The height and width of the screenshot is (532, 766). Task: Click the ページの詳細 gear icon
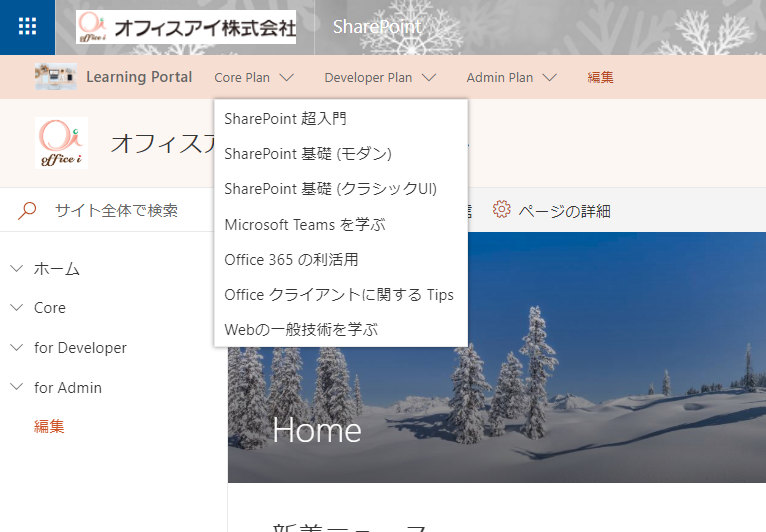click(x=501, y=210)
